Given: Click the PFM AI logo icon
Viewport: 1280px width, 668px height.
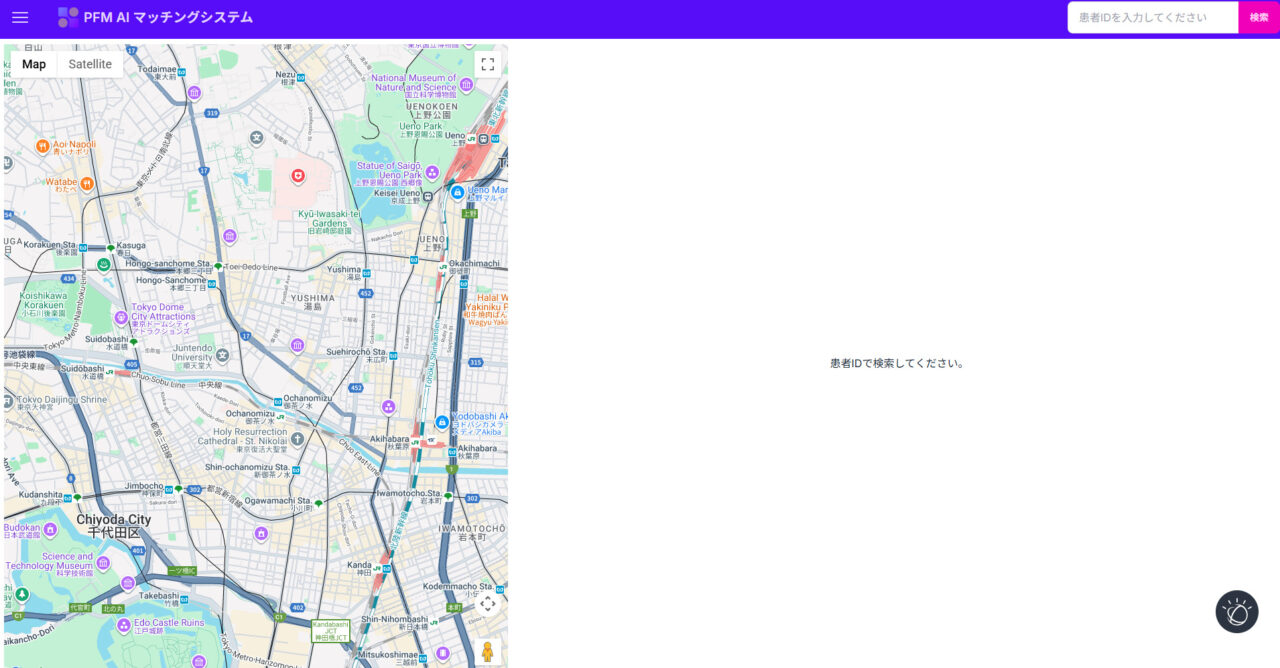Looking at the screenshot, I should [x=68, y=17].
